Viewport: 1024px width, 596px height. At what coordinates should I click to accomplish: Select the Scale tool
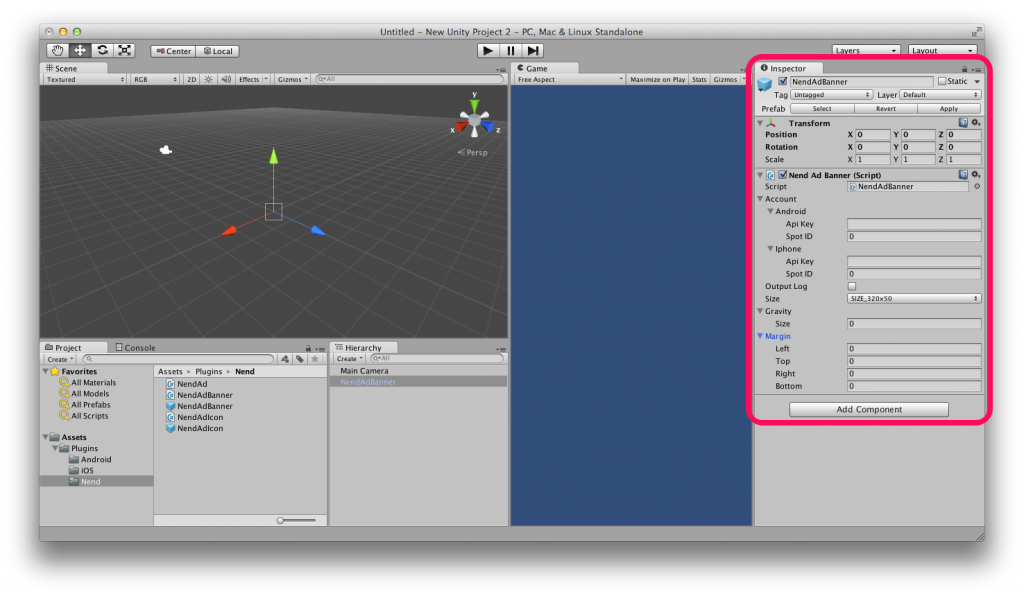124,50
